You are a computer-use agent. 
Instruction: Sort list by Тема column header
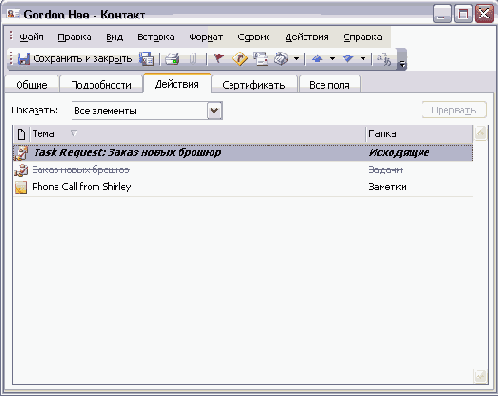click(x=197, y=134)
